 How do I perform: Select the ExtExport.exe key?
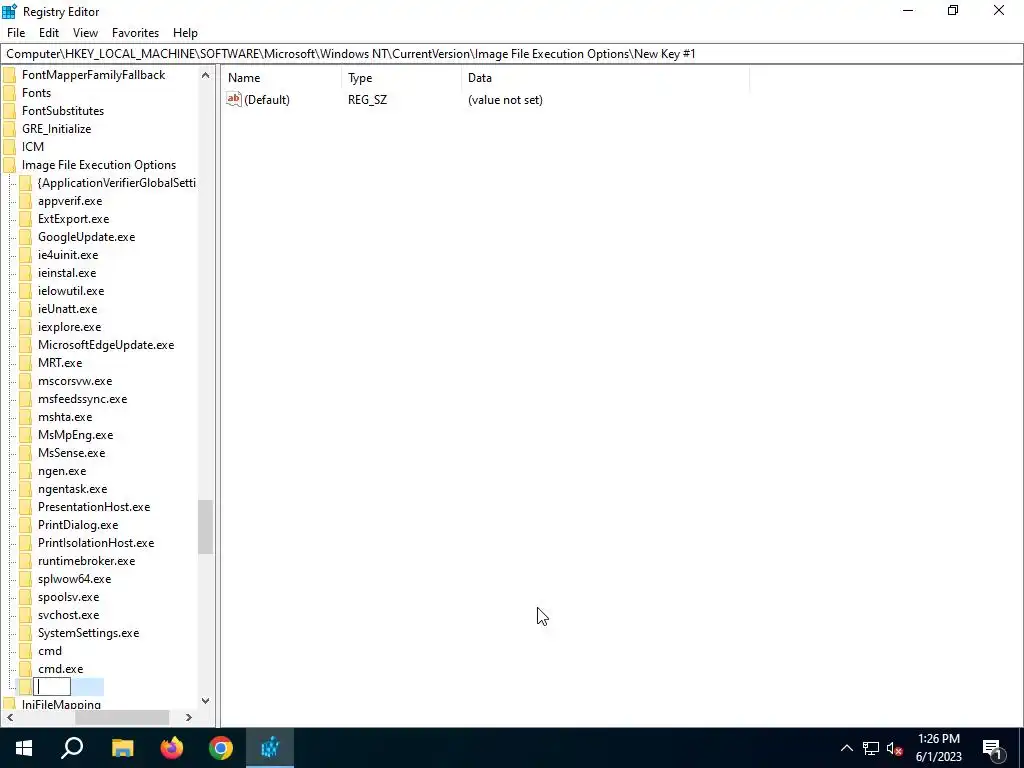coord(73,219)
